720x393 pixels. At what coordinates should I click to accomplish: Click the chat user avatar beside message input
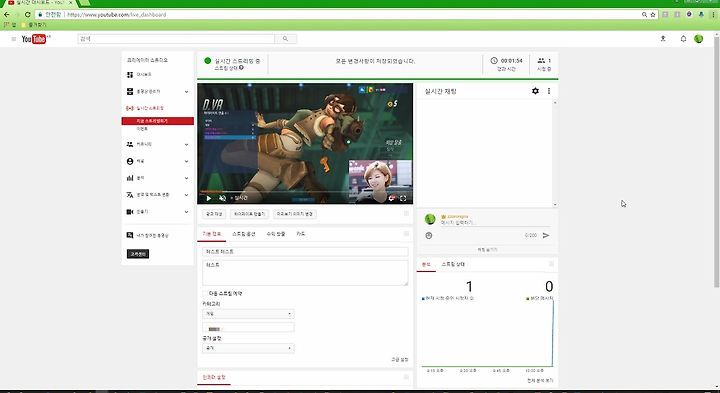coord(430,219)
